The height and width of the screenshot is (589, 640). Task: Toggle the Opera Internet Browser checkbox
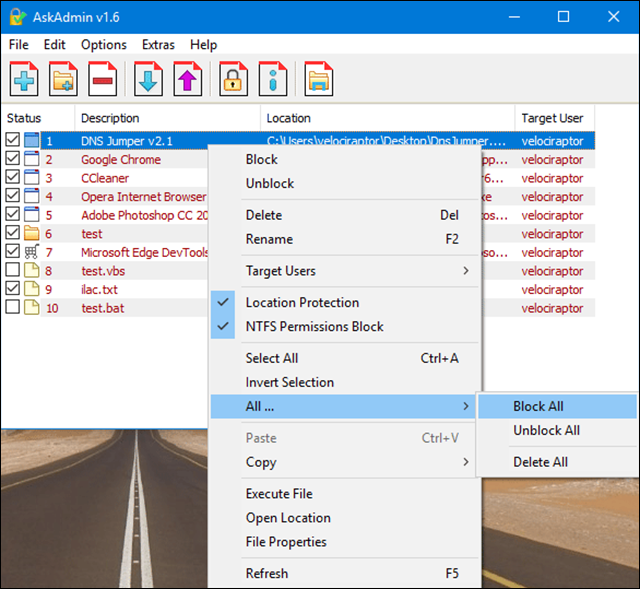pyautogui.click(x=13, y=195)
